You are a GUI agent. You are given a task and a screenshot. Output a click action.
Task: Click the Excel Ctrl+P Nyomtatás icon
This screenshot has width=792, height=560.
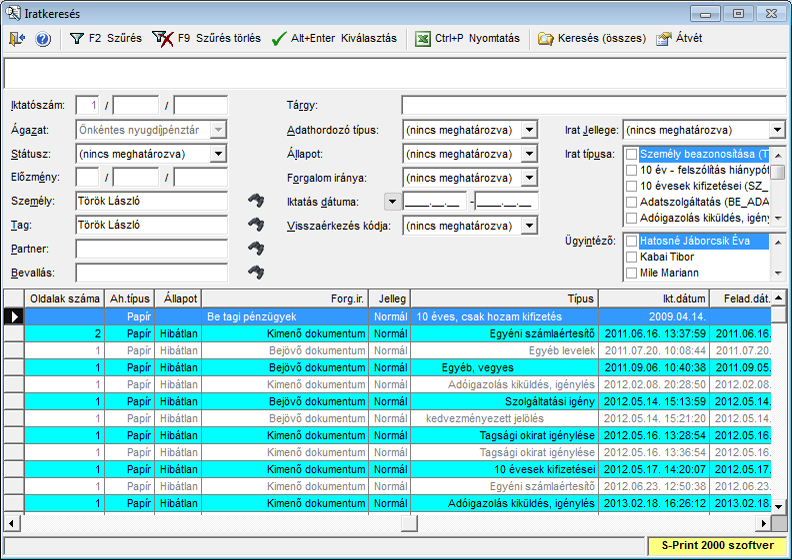click(422, 39)
